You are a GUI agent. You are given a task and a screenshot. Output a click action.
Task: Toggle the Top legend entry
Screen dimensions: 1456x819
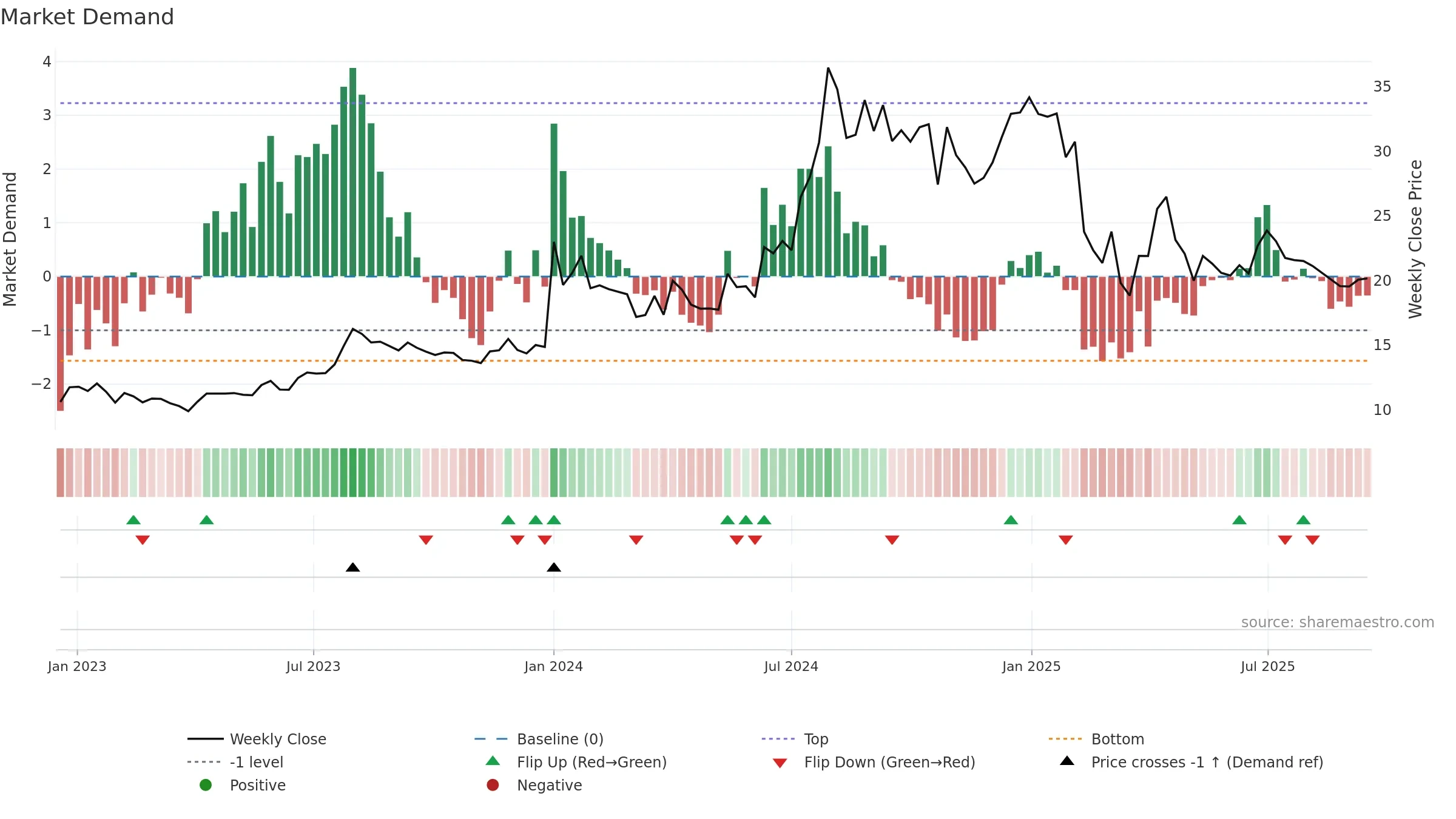[x=795, y=739]
